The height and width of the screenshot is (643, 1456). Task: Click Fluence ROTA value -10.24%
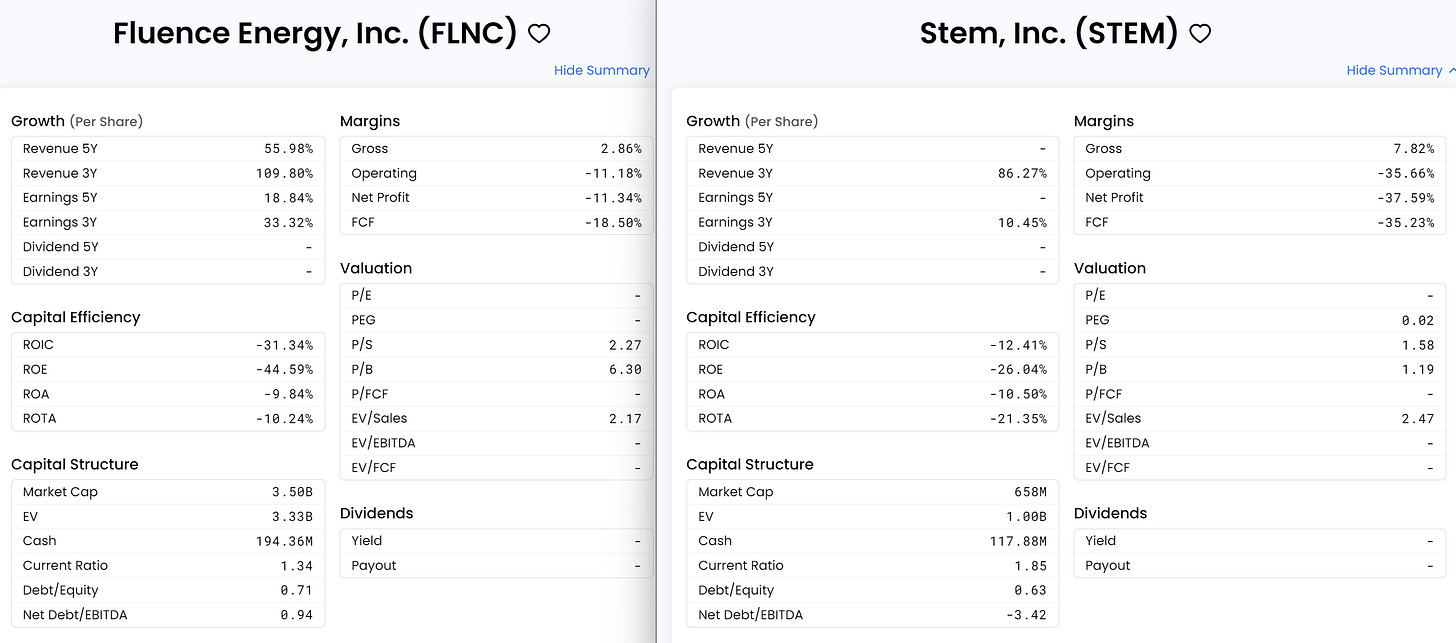284,418
